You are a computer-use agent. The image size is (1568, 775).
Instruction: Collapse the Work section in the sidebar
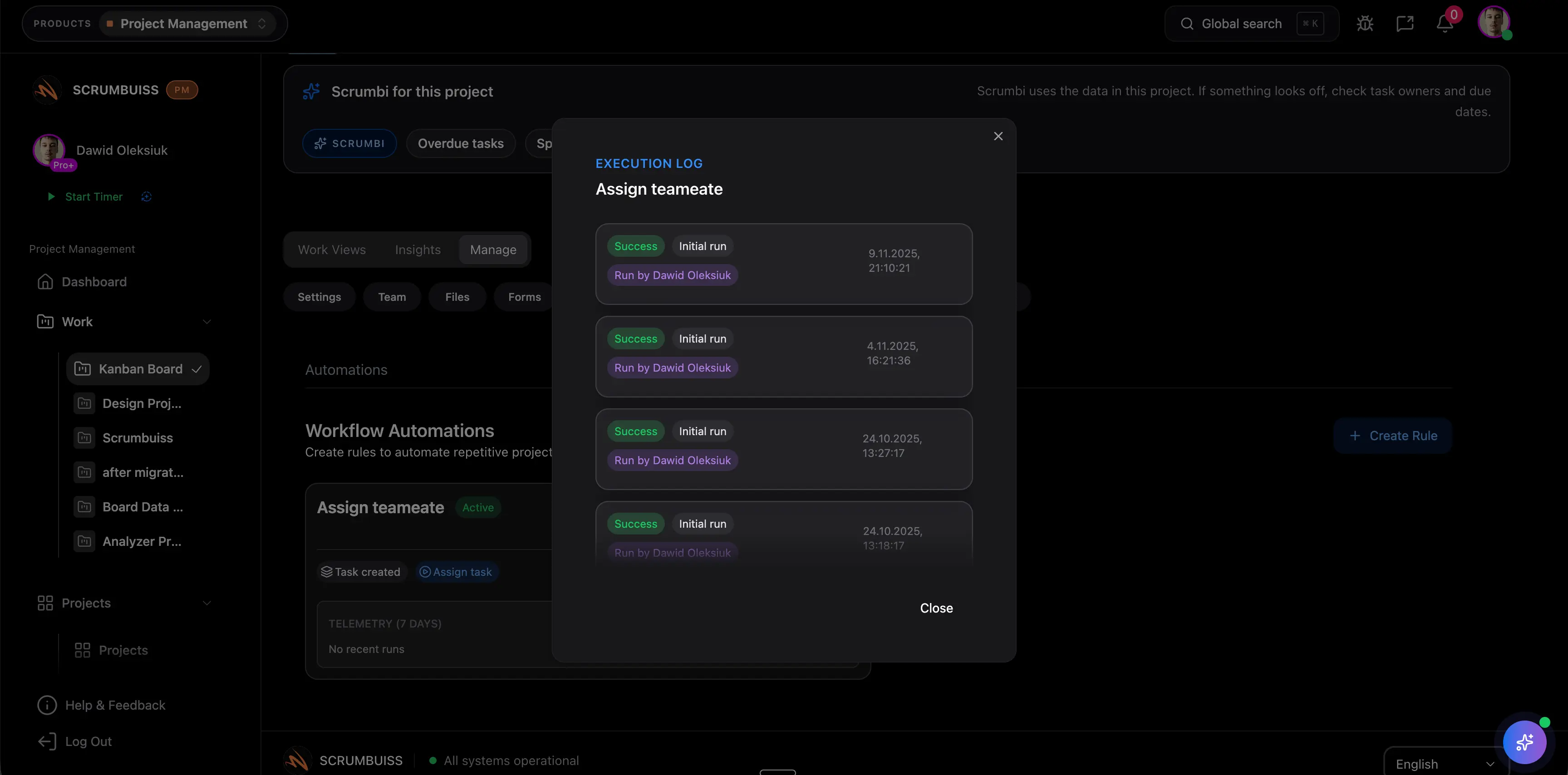(x=207, y=321)
